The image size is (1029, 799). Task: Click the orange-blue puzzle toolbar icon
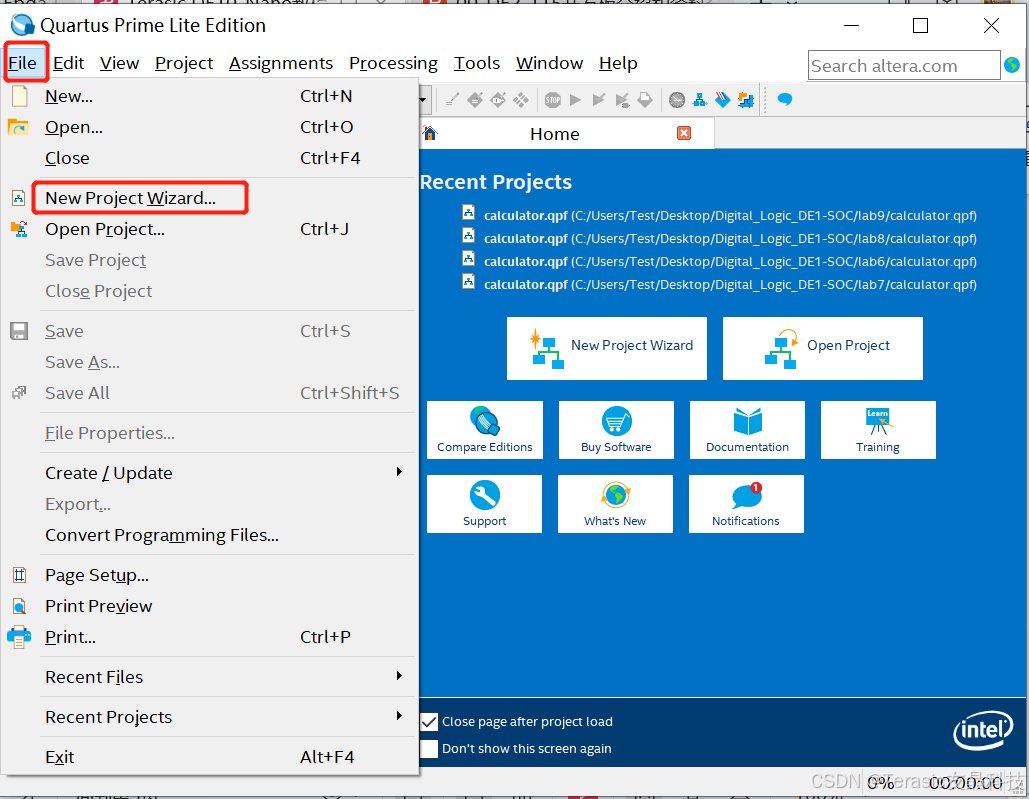[746, 100]
